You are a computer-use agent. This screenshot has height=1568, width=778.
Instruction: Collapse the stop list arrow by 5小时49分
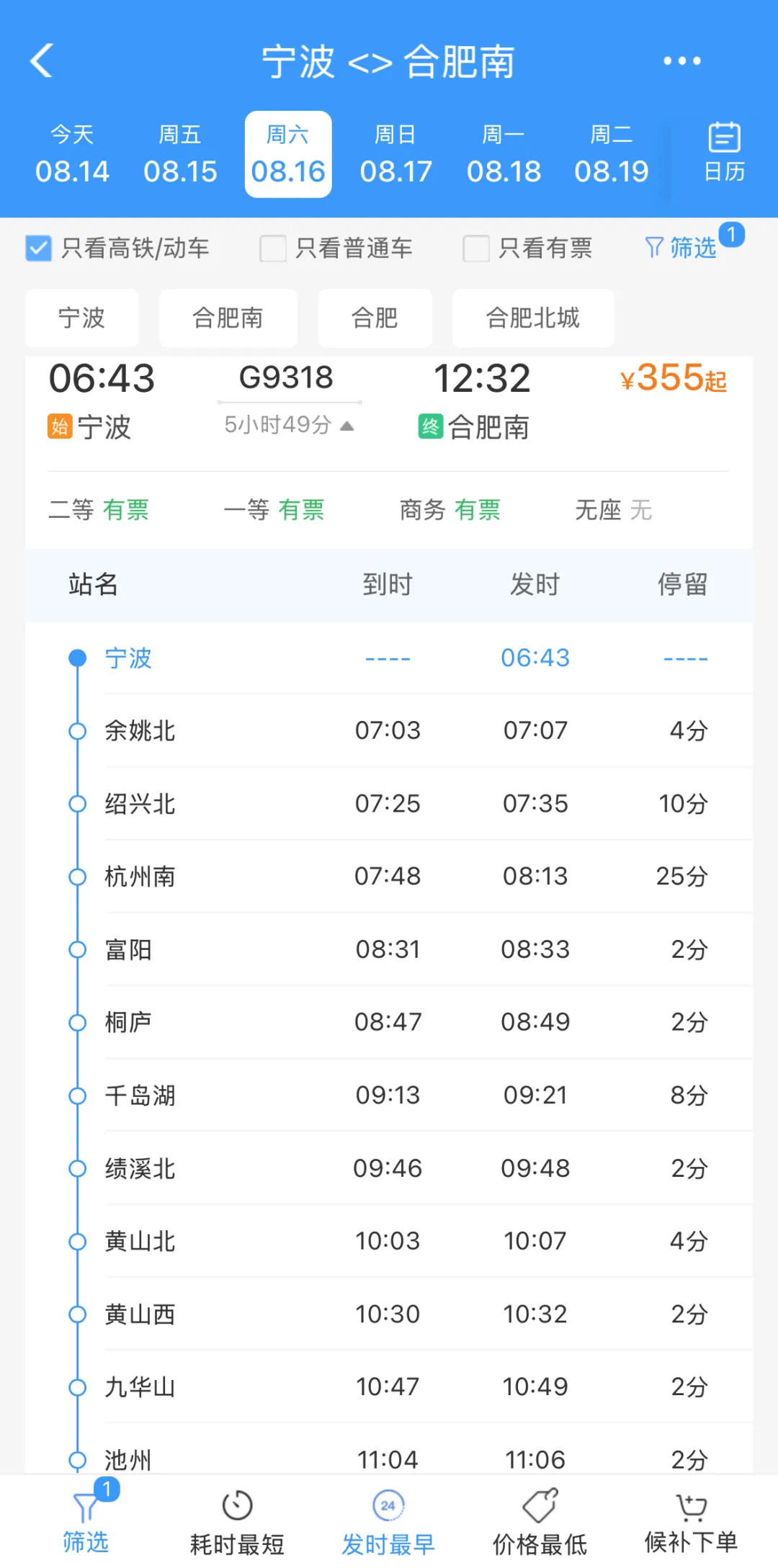click(x=346, y=426)
